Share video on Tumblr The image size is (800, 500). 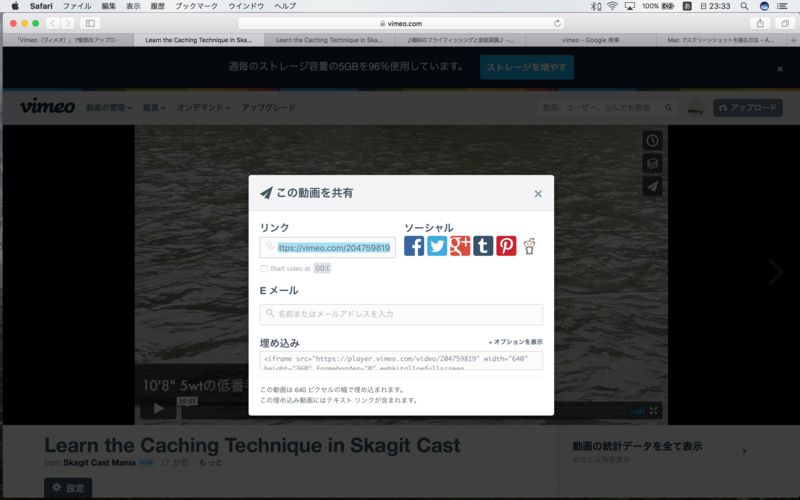pyautogui.click(x=483, y=246)
